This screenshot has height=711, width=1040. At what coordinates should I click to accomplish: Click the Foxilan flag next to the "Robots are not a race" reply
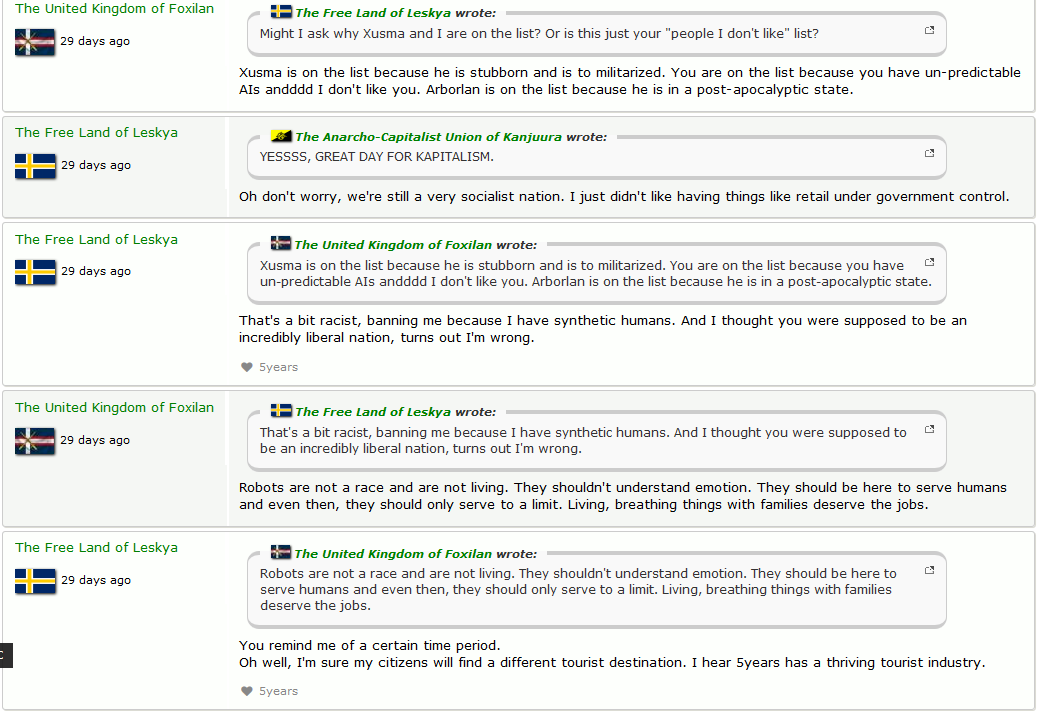(35, 441)
